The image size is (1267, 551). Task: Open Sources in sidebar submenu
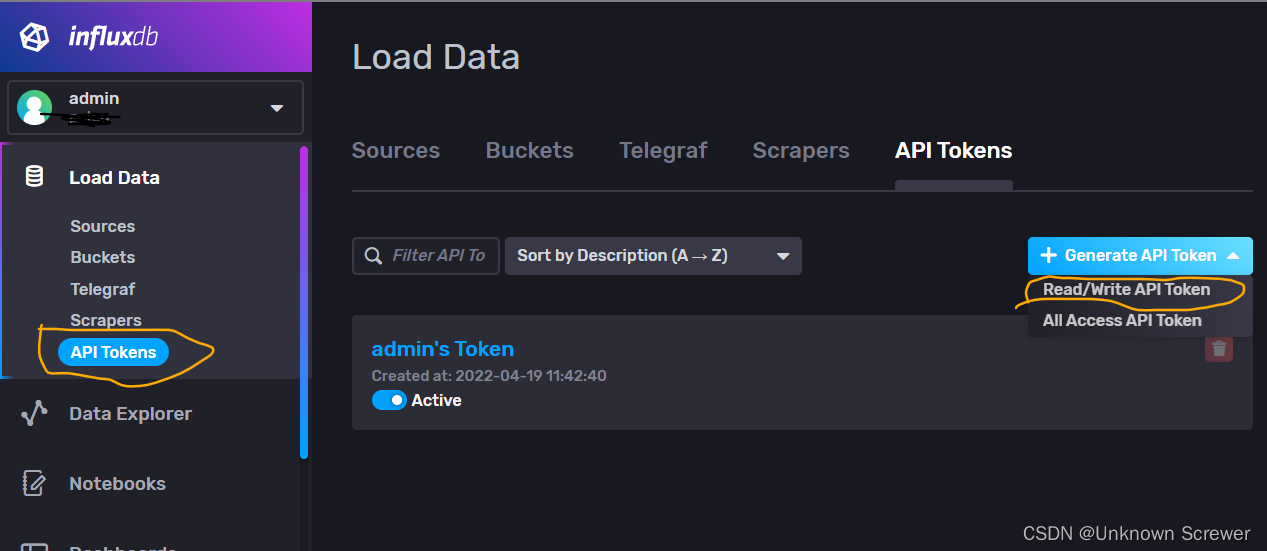pyautogui.click(x=102, y=226)
